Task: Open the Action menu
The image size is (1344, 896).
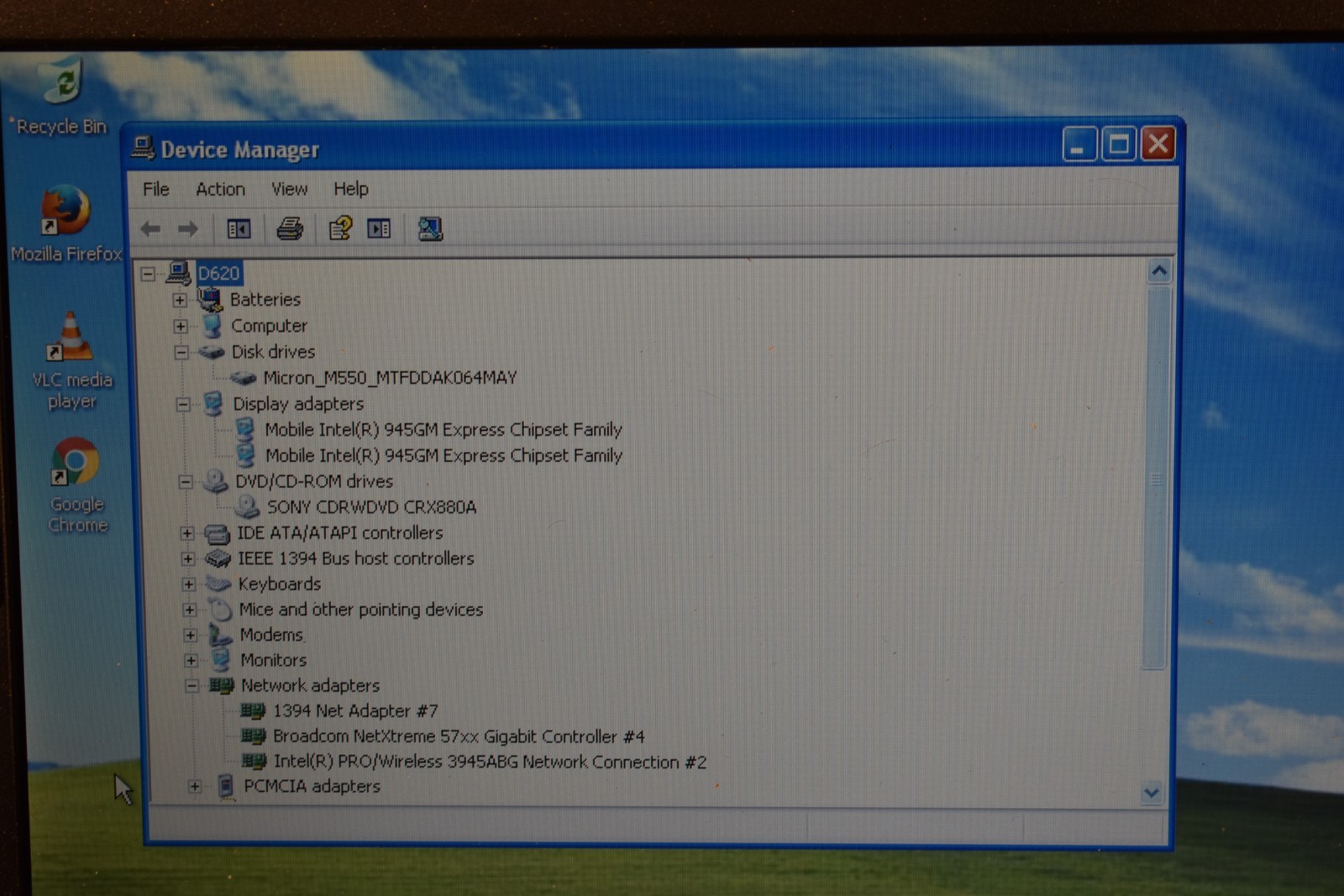Action: [220, 189]
